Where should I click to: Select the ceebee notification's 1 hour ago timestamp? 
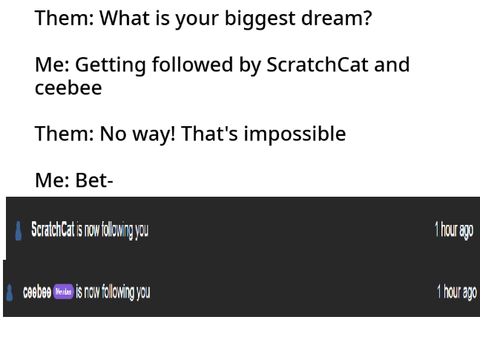click(x=457, y=292)
